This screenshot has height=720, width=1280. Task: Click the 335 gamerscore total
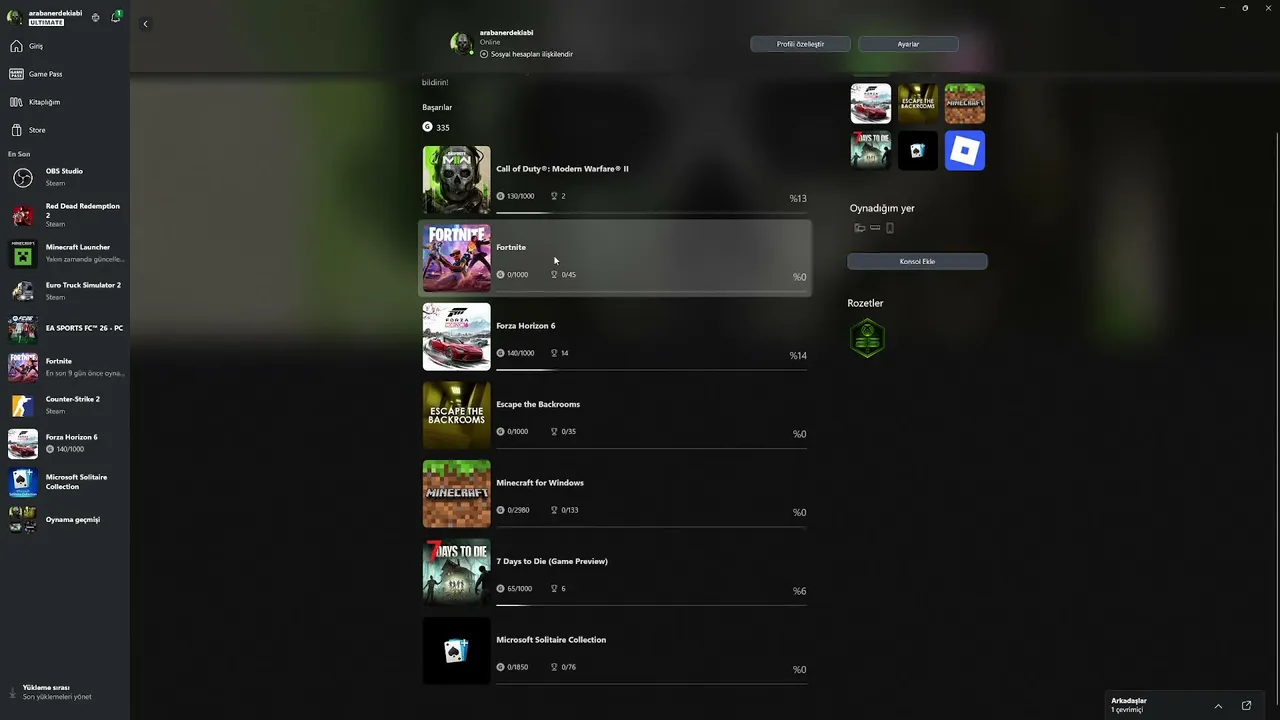tap(436, 127)
